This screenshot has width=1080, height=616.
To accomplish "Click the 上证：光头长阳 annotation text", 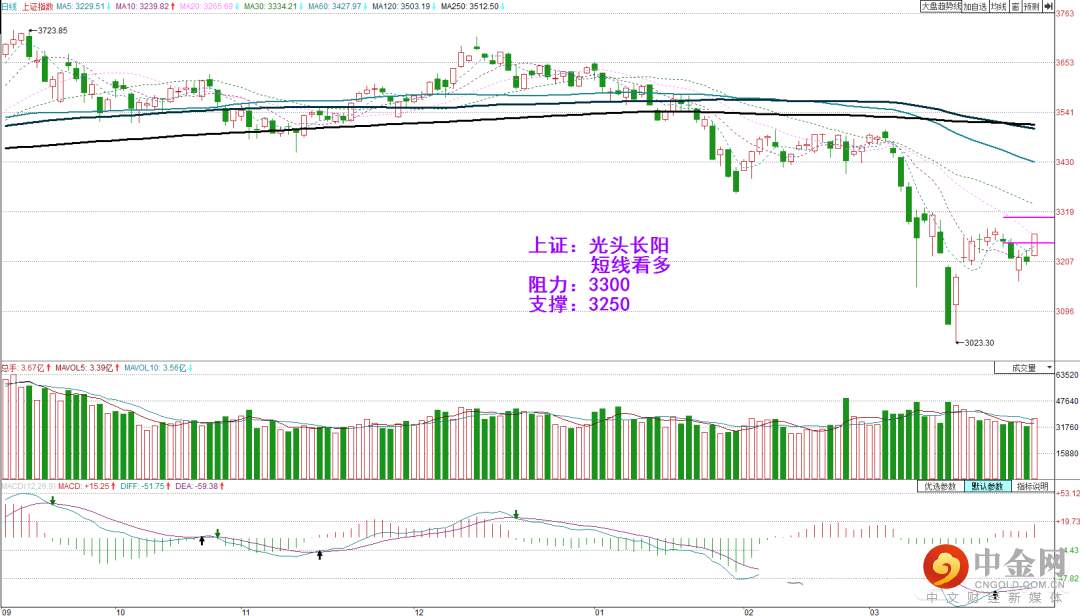I will [x=599, y=245].
